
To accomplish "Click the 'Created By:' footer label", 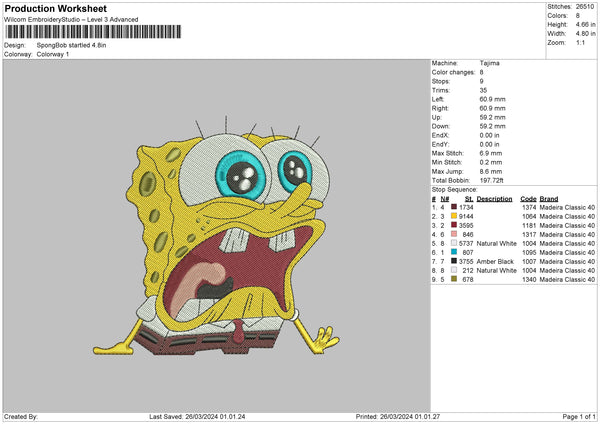I will point(21,416).
